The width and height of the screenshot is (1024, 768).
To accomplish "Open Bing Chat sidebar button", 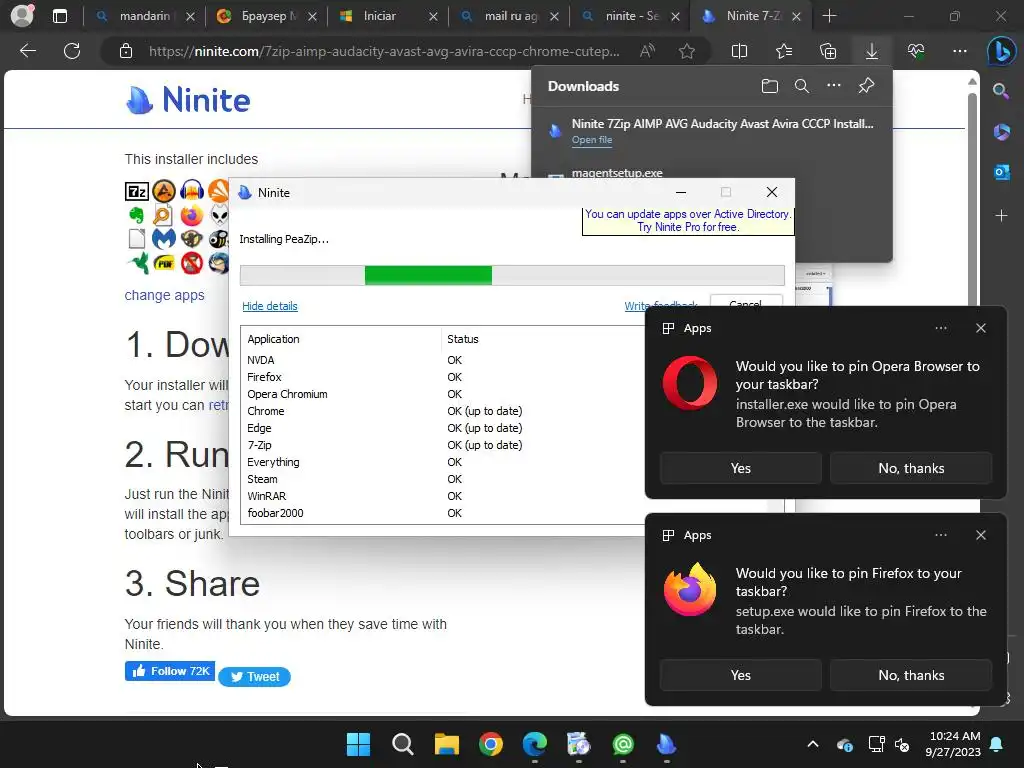I will tap(1001, 51).
